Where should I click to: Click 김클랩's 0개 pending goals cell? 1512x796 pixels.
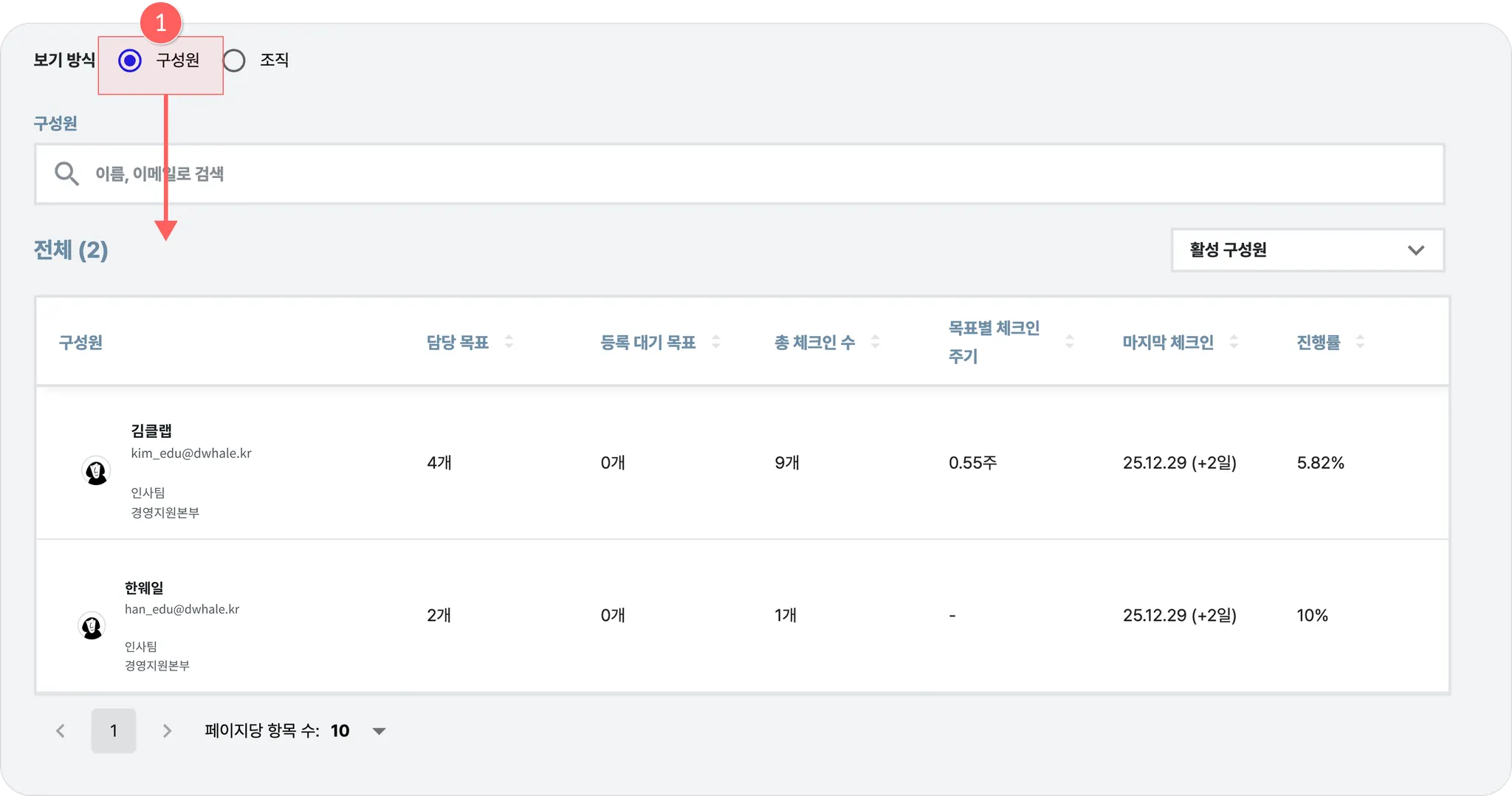[x=613, y=463]
